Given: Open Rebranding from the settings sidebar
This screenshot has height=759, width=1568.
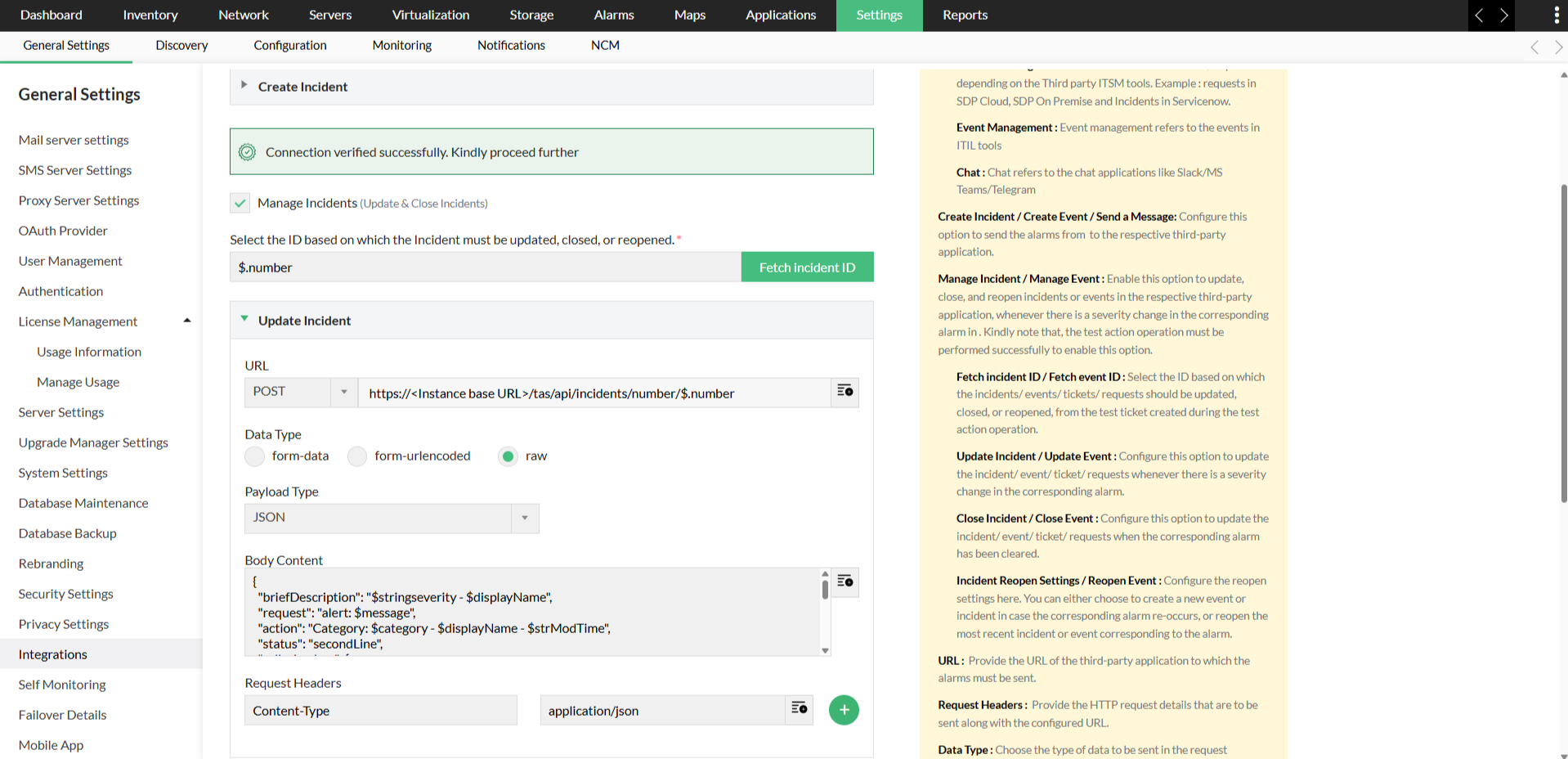Looking at the screenshot, I should tap(51, 563).
